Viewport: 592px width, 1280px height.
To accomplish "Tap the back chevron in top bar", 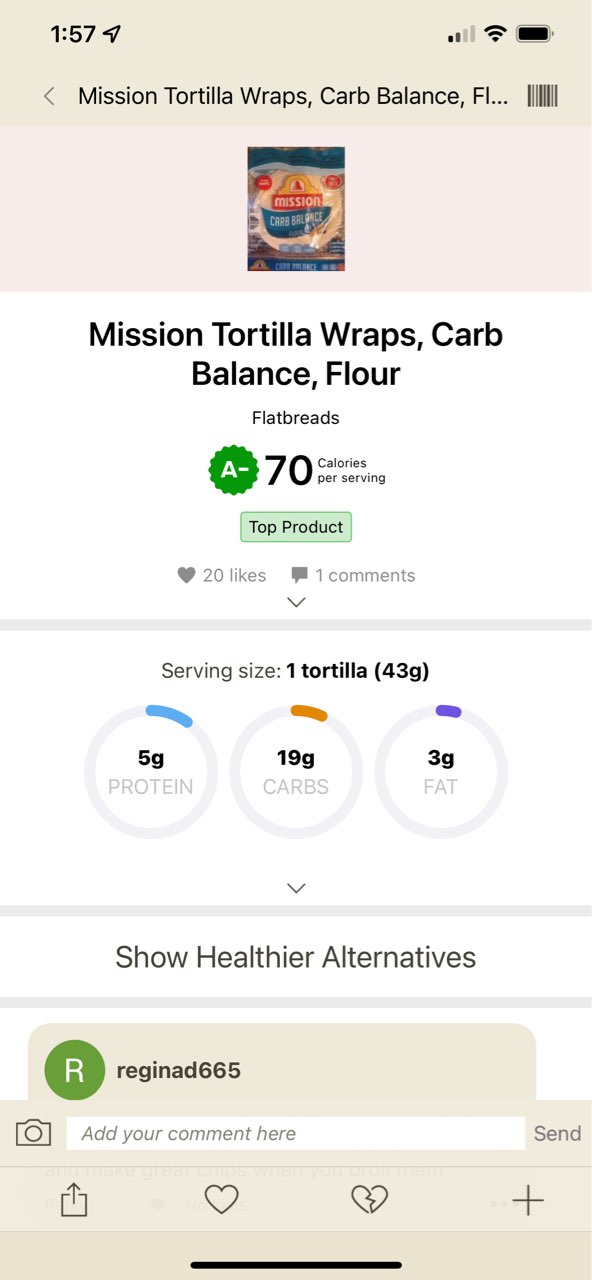I will (48, 95).
